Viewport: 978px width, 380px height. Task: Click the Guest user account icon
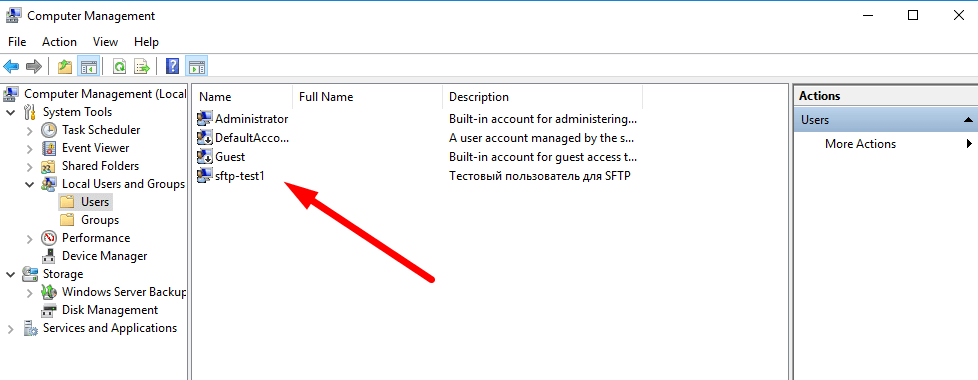click(x=205, y=157)
